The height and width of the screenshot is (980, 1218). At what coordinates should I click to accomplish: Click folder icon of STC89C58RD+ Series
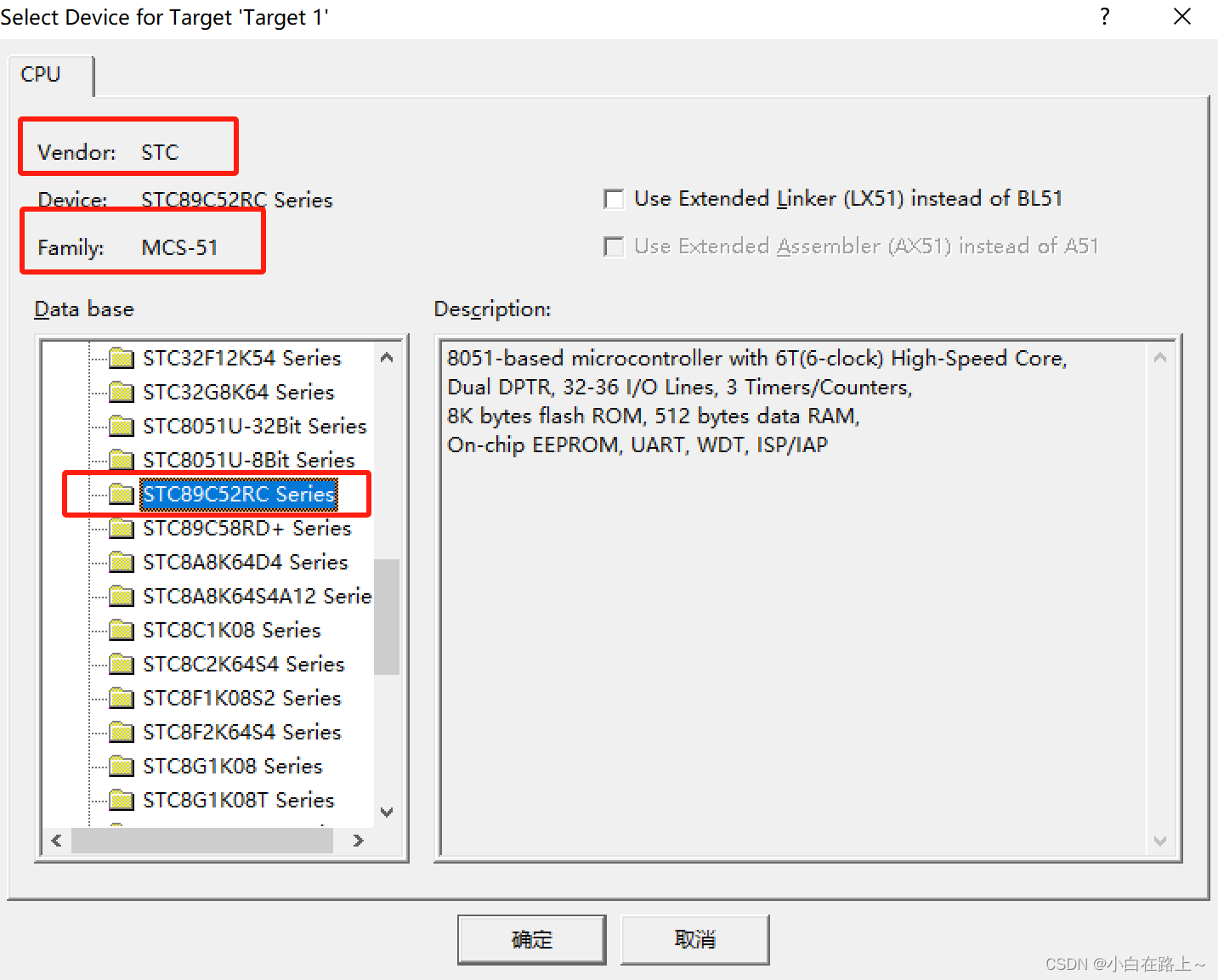[x=122, y=528]
